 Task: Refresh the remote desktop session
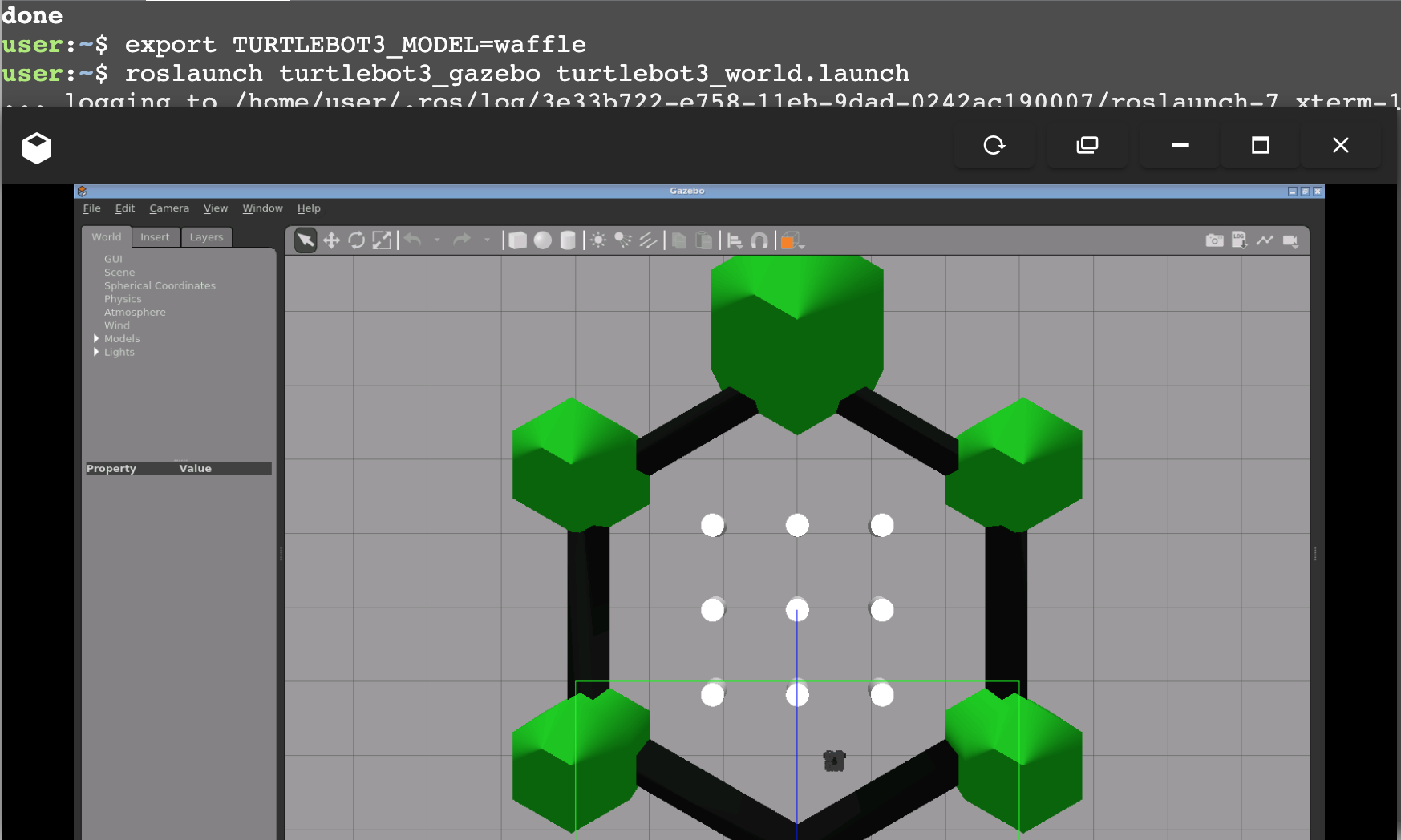coord(994,145)
